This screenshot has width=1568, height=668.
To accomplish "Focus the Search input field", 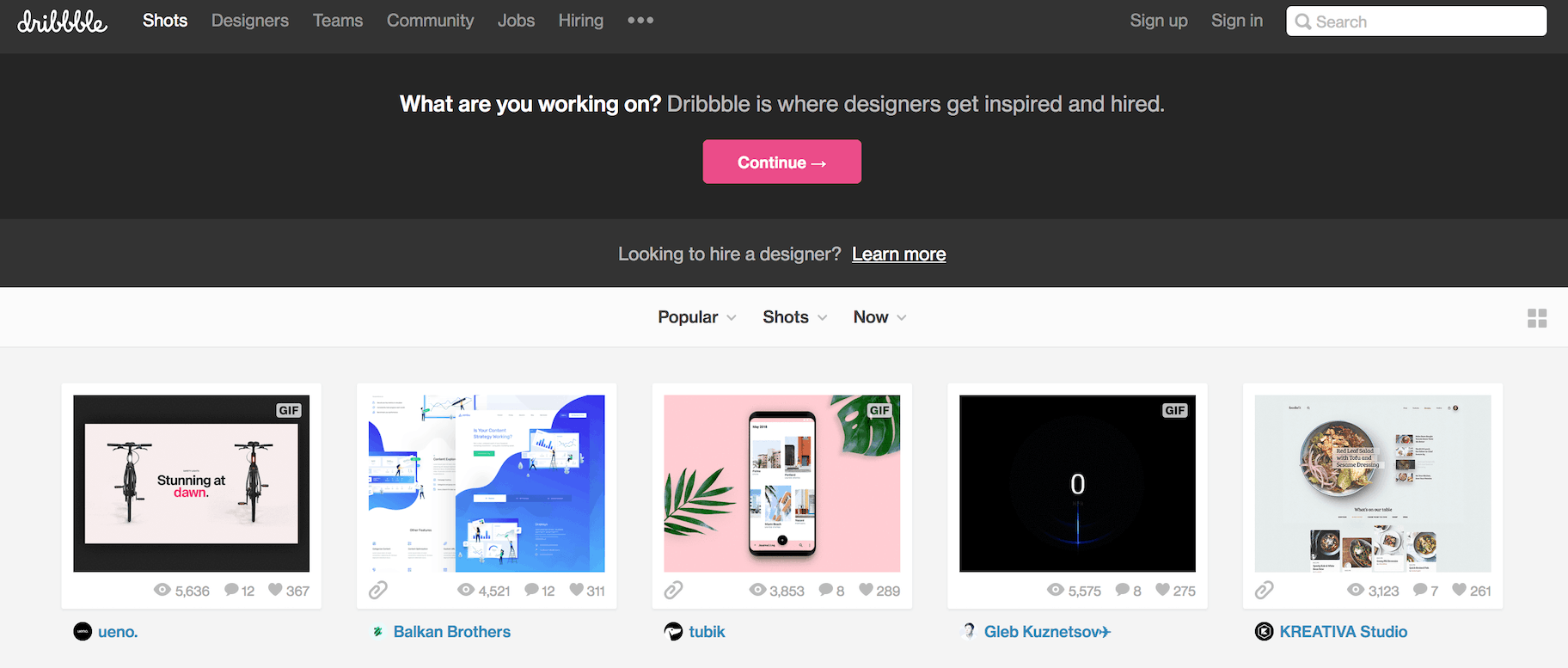I will [1417, 21].
